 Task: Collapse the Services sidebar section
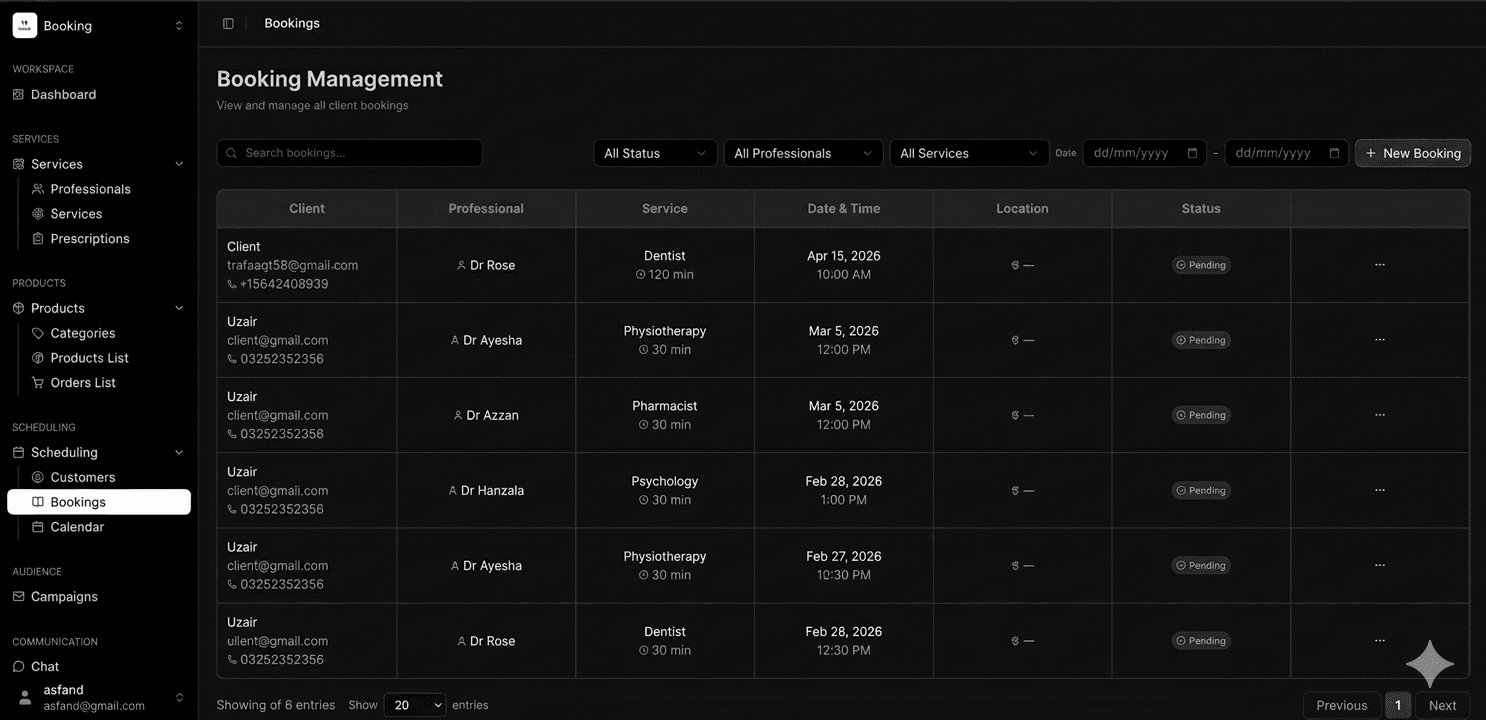click(179, 164)
